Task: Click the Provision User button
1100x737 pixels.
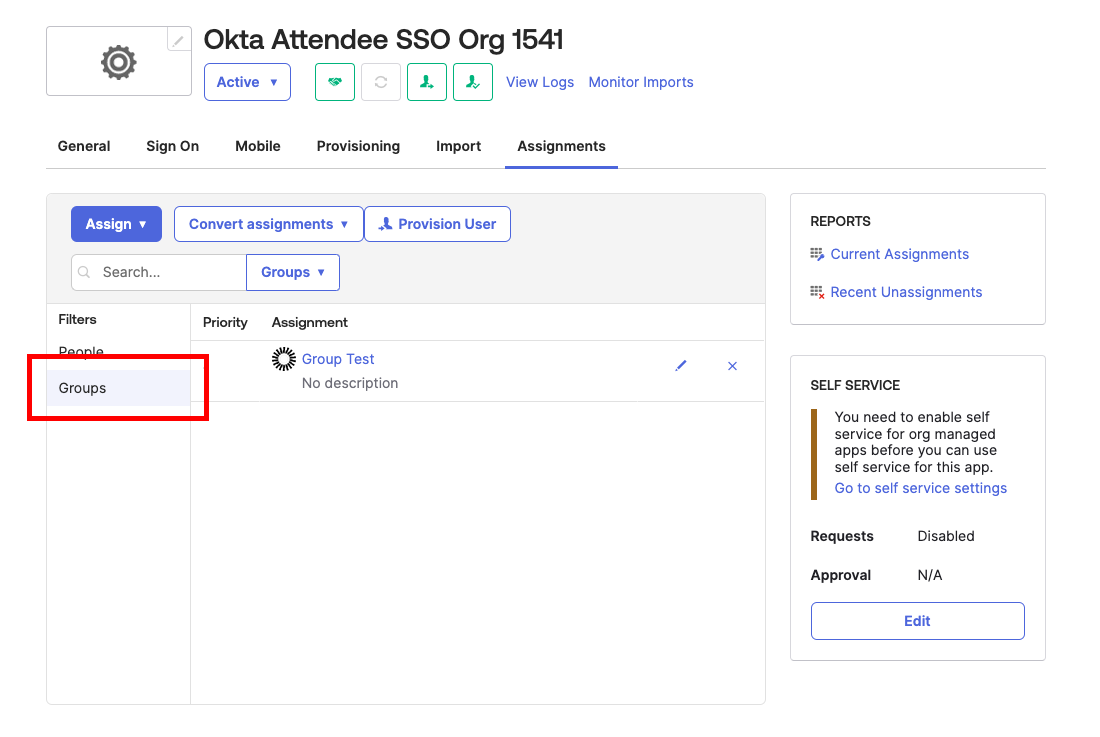Action: (x=437, y=224)
